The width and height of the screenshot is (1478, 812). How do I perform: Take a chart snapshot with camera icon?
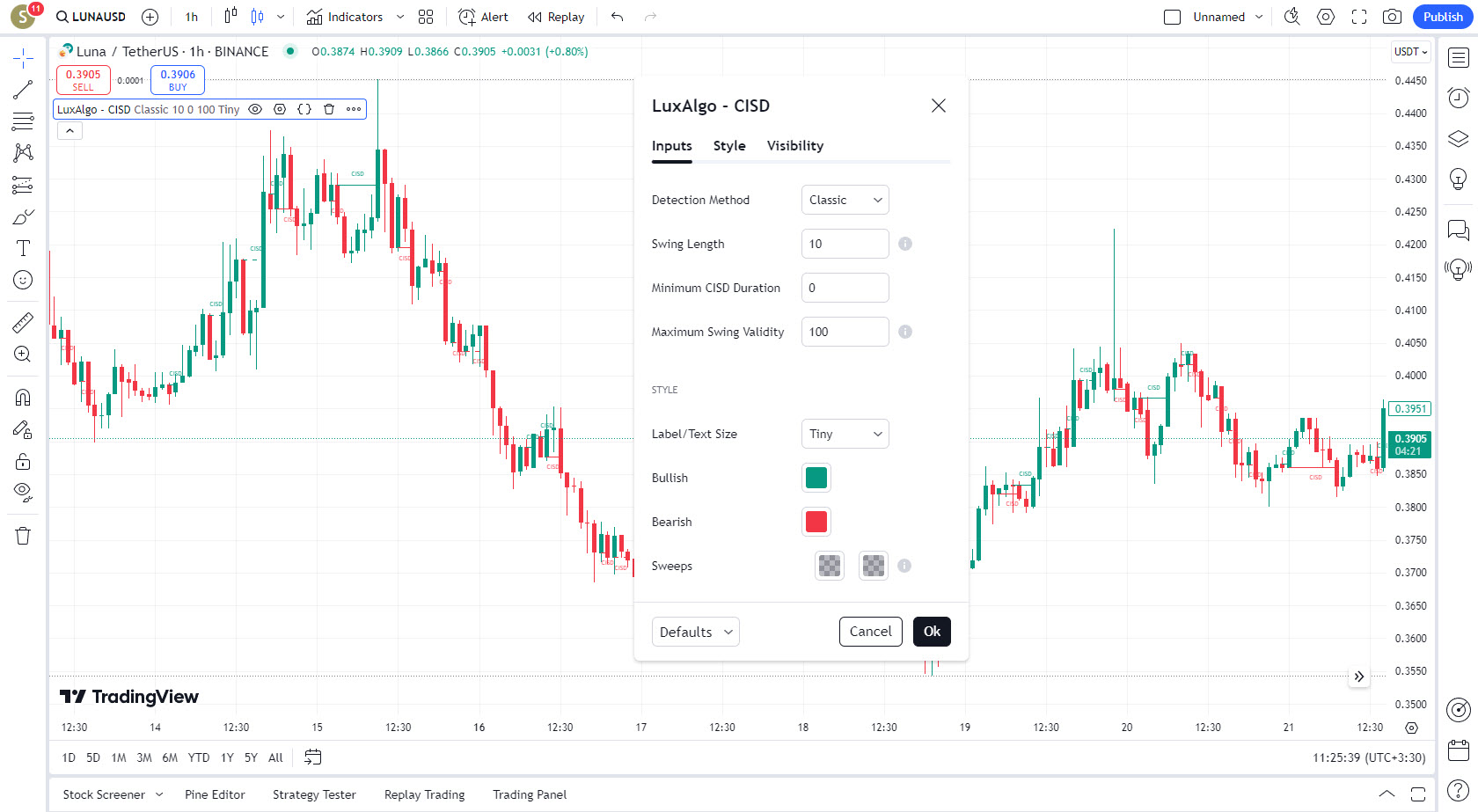click(x=1392, y=17)
